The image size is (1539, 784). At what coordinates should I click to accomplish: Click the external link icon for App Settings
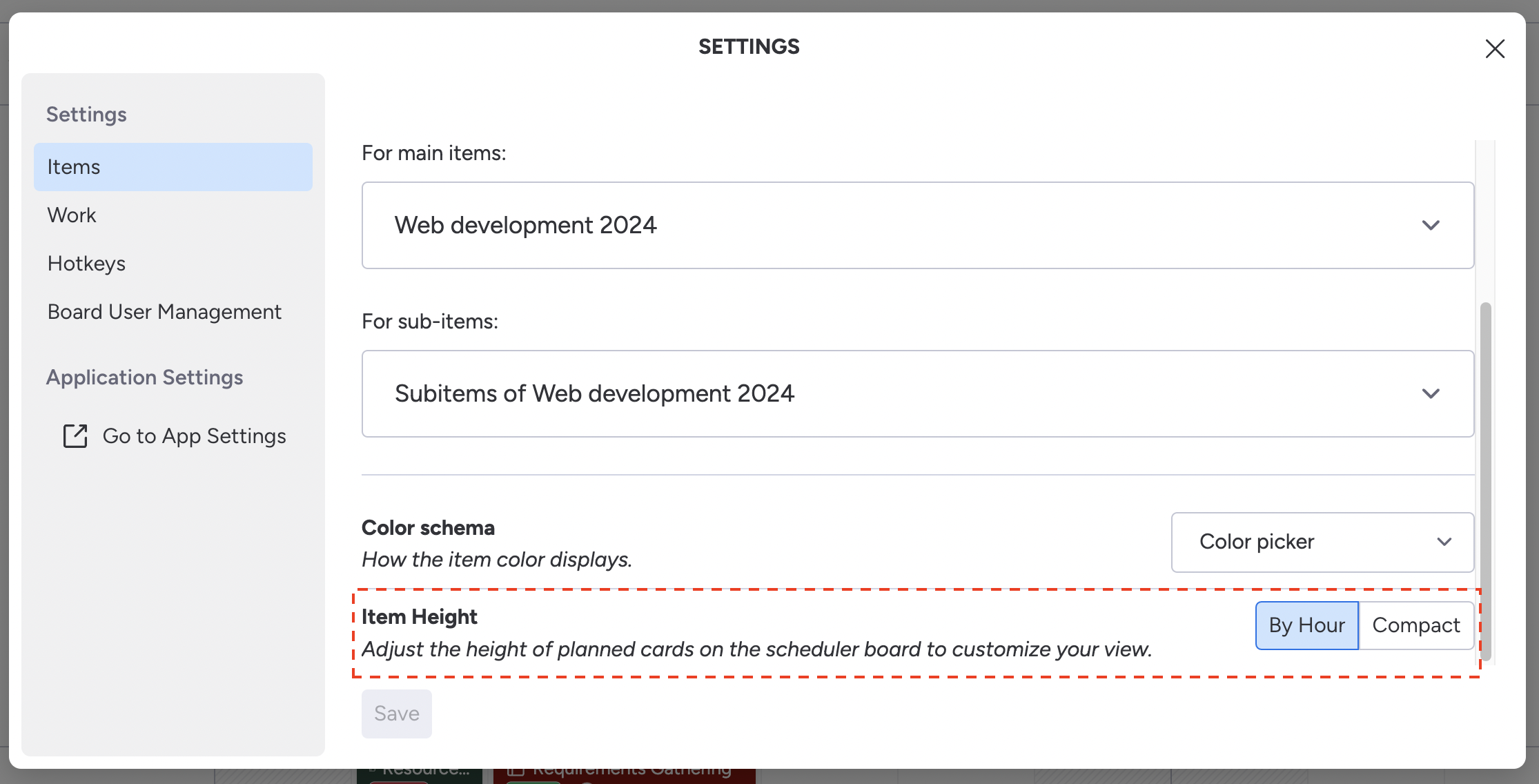[75, 436]
